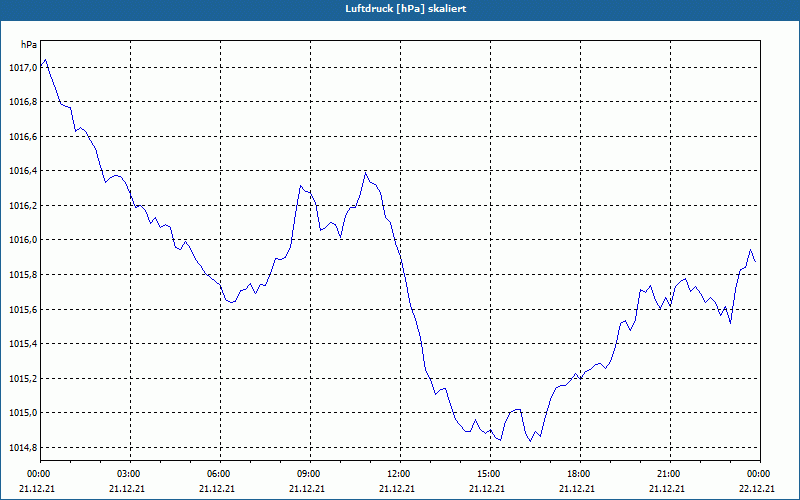Select the y-axis label 1015,2
Image resolution: width=800 pixels, height=500 pixels.
(23, 379)
